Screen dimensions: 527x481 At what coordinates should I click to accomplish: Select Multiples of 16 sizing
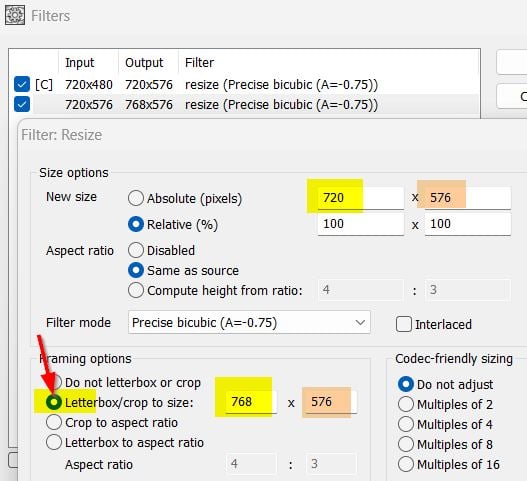[406, 464]
